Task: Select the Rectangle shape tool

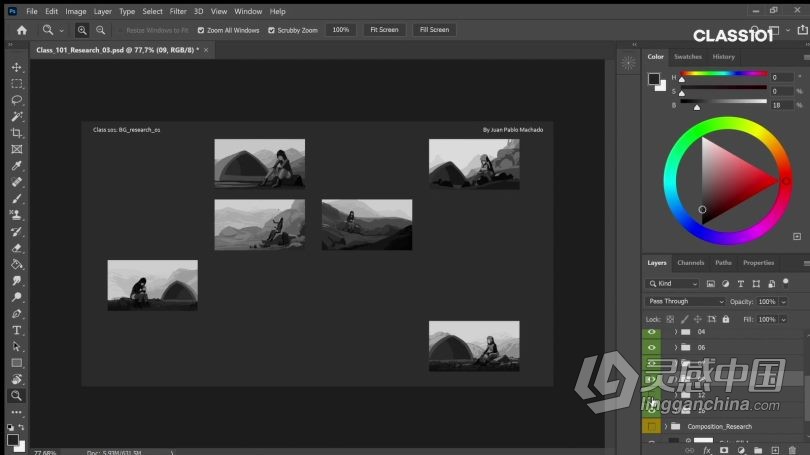Action: click(x=17, y=363)
